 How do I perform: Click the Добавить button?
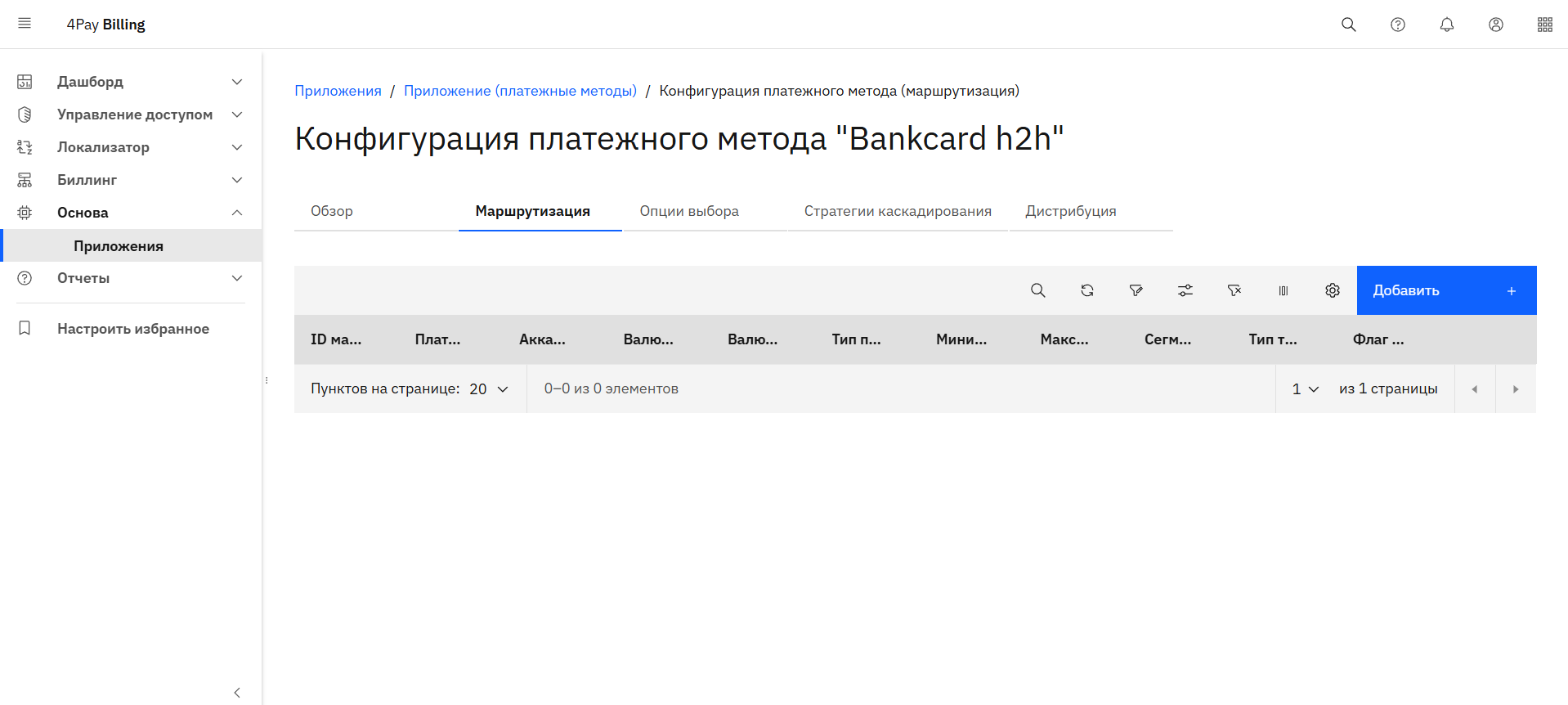point(1445,290)
